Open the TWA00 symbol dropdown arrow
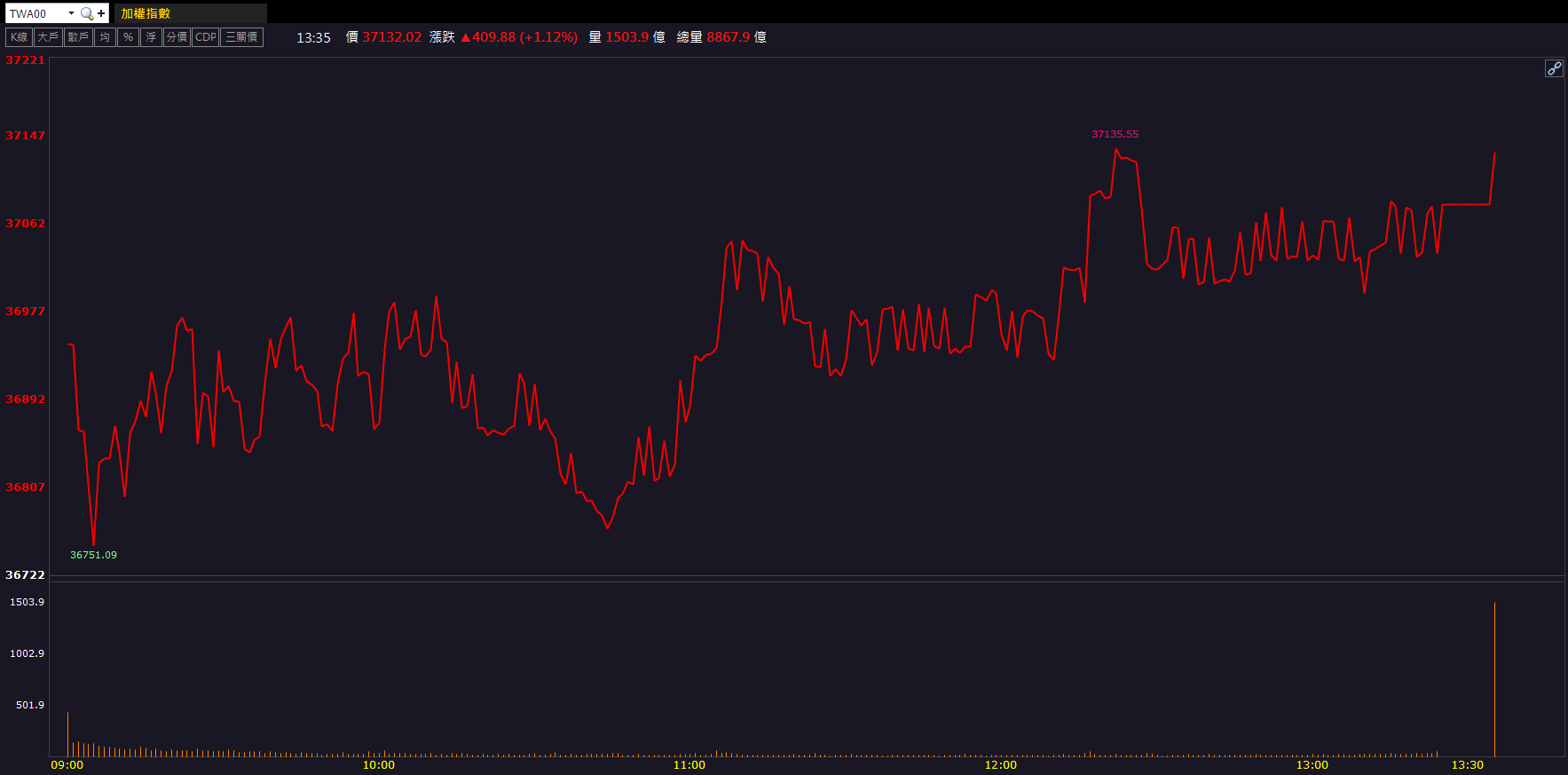This screenshot has height=775, width=1568. point(71,13)
